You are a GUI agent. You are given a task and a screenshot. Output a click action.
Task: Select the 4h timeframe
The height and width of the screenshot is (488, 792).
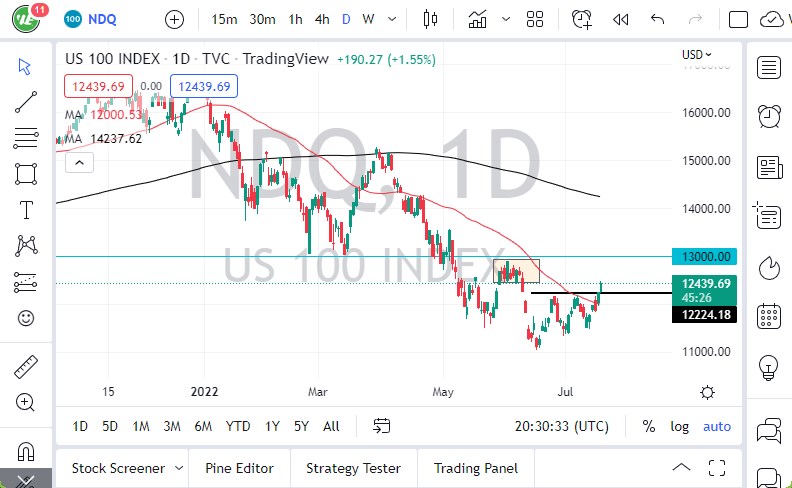pos(321,19)
